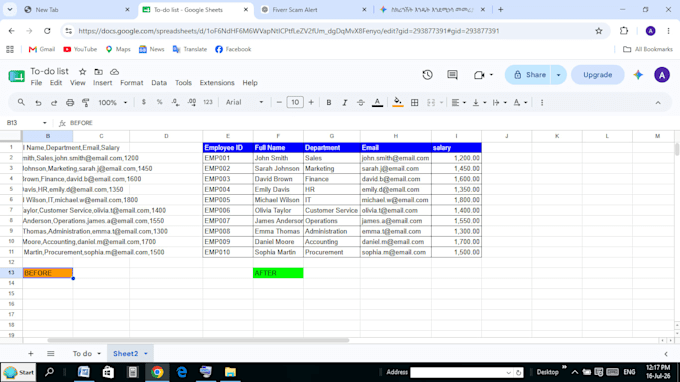
Task: Open the Format menu
Action: pos(131,83)
